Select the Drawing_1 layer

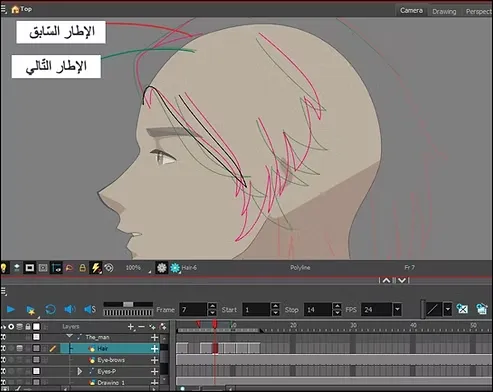point(110,382)
